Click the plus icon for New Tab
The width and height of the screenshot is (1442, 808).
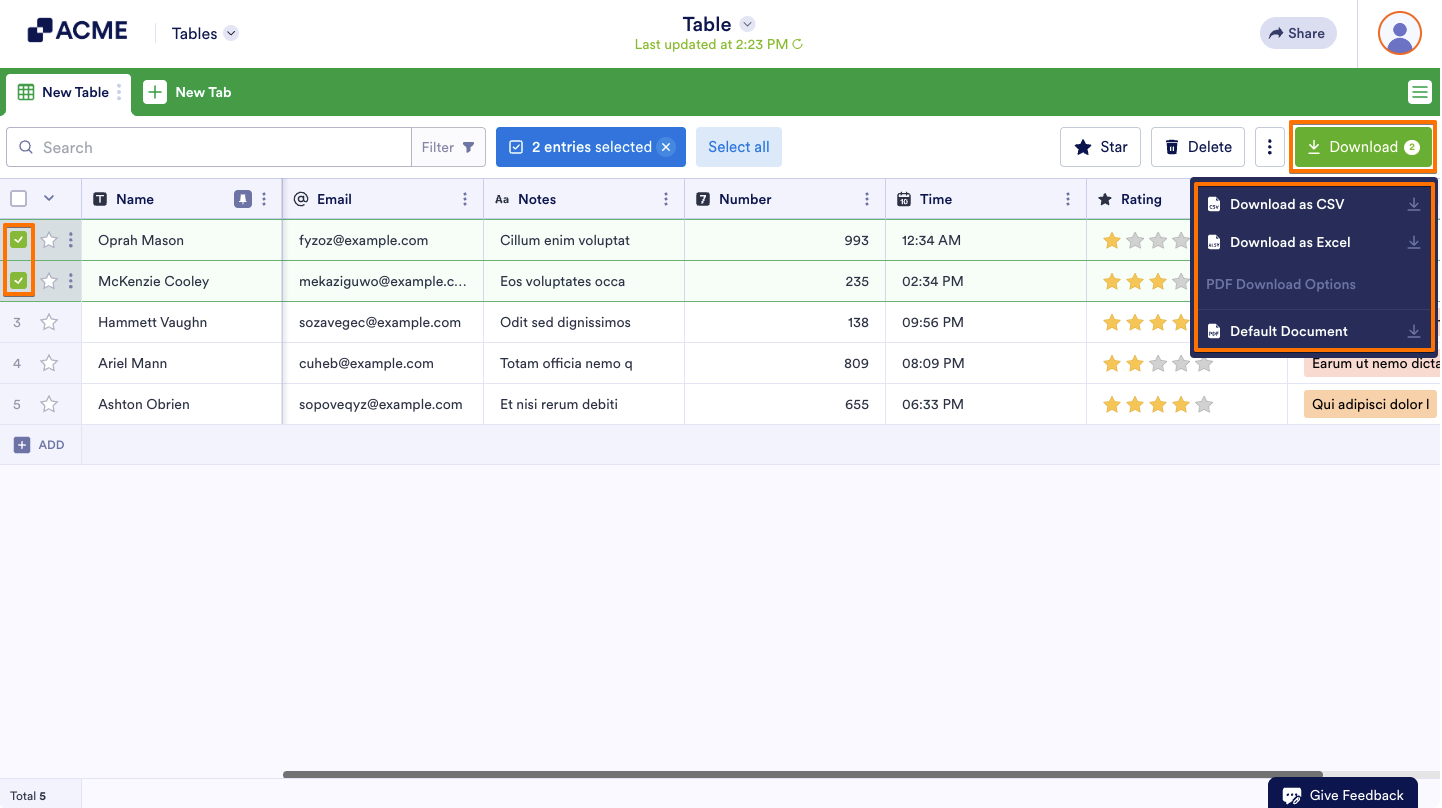pos(155,92)
